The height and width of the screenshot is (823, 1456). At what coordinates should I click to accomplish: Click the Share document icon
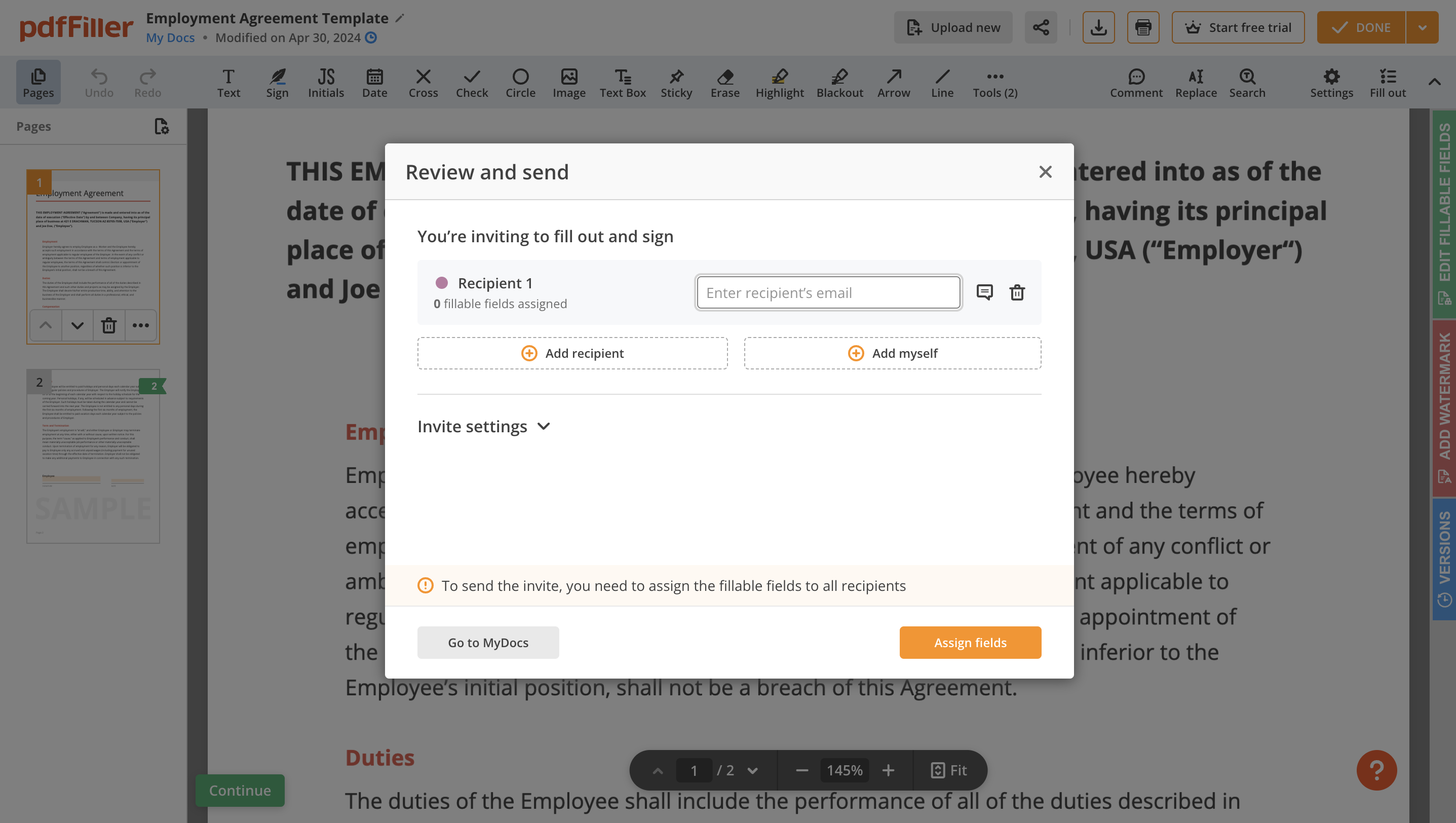(x=1041, y=27)
